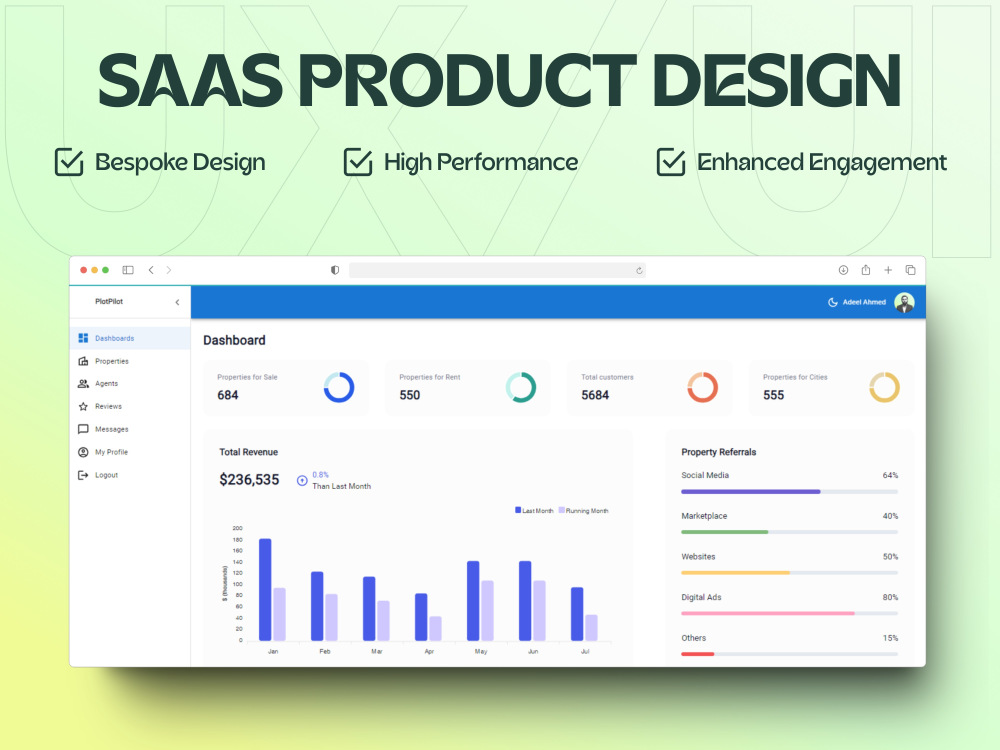The image size is (1000, 750).
Task: Click the Messages chat bubble icon
Action: pyautogui.click(x=83, y=429)
